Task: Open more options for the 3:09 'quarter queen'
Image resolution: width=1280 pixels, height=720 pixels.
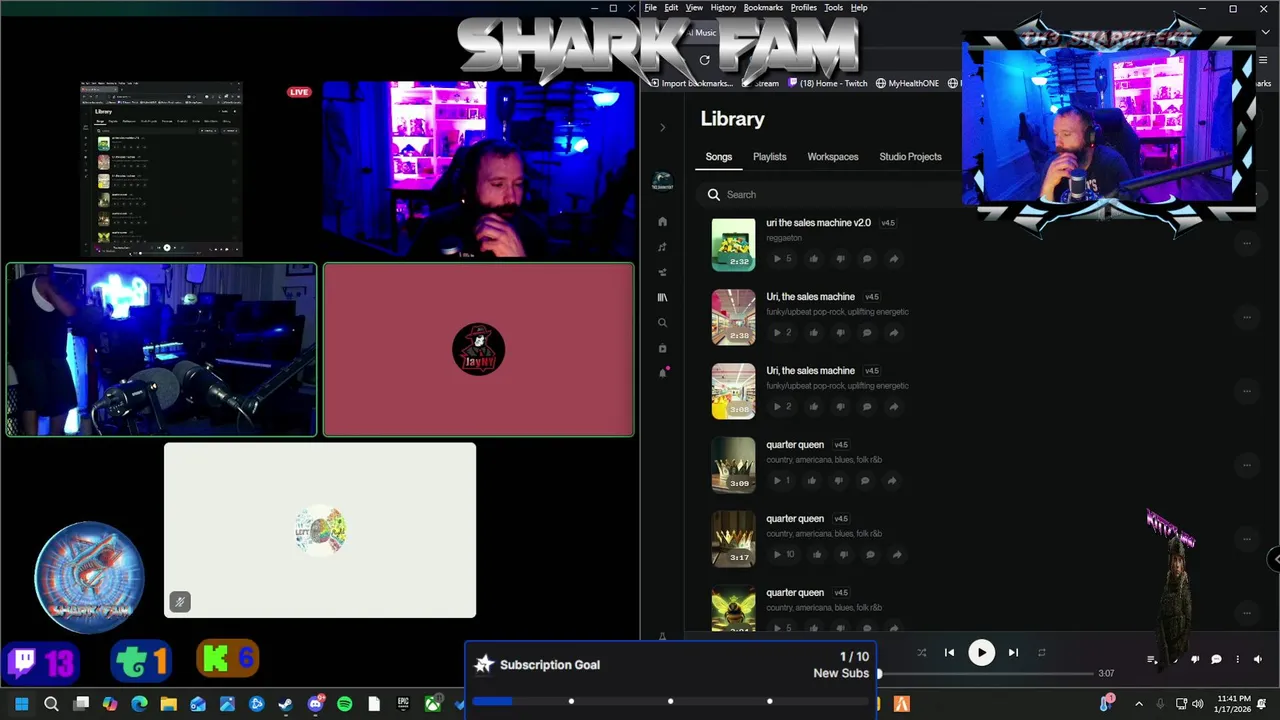Action: point(1247,465)
